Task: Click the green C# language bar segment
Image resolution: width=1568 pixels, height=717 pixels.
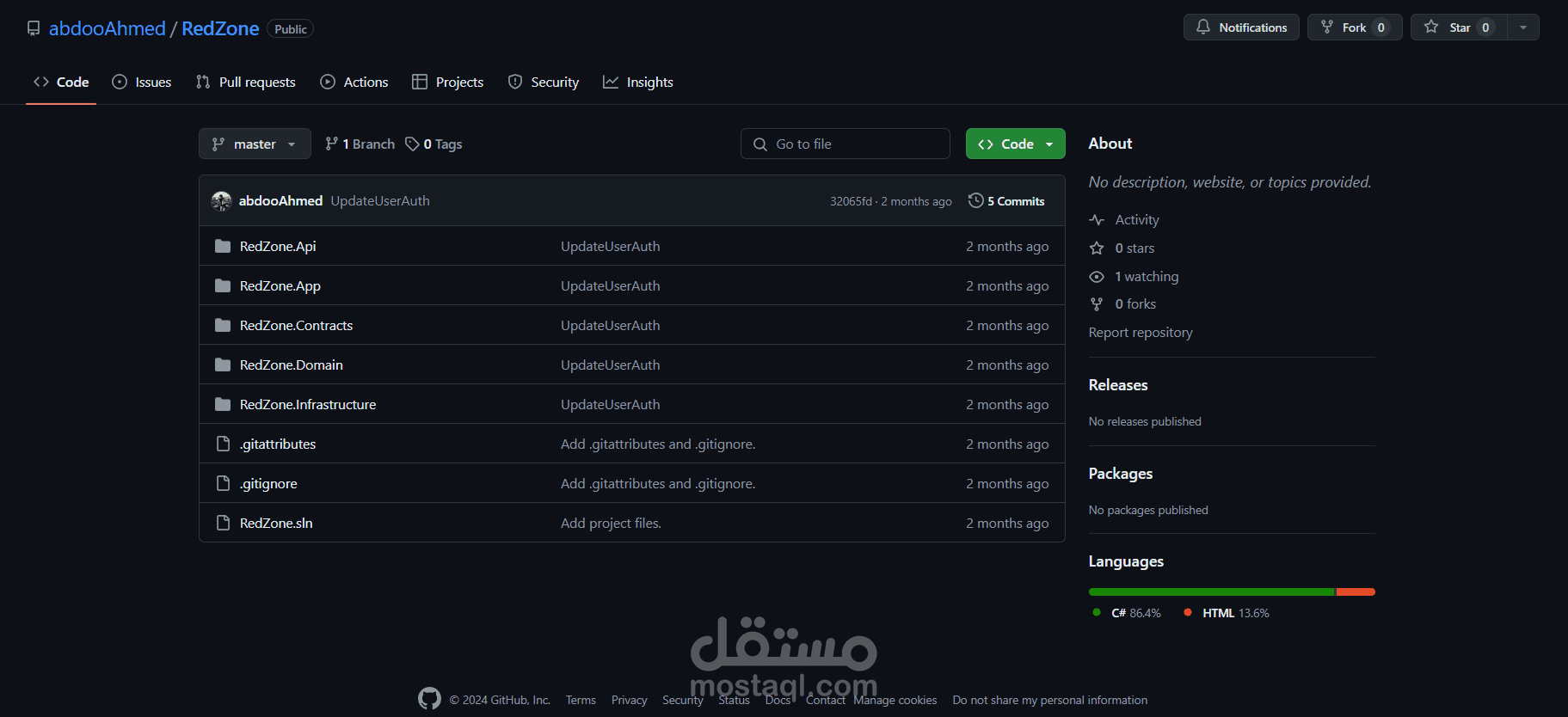Action: click(x=1211, y=591)
